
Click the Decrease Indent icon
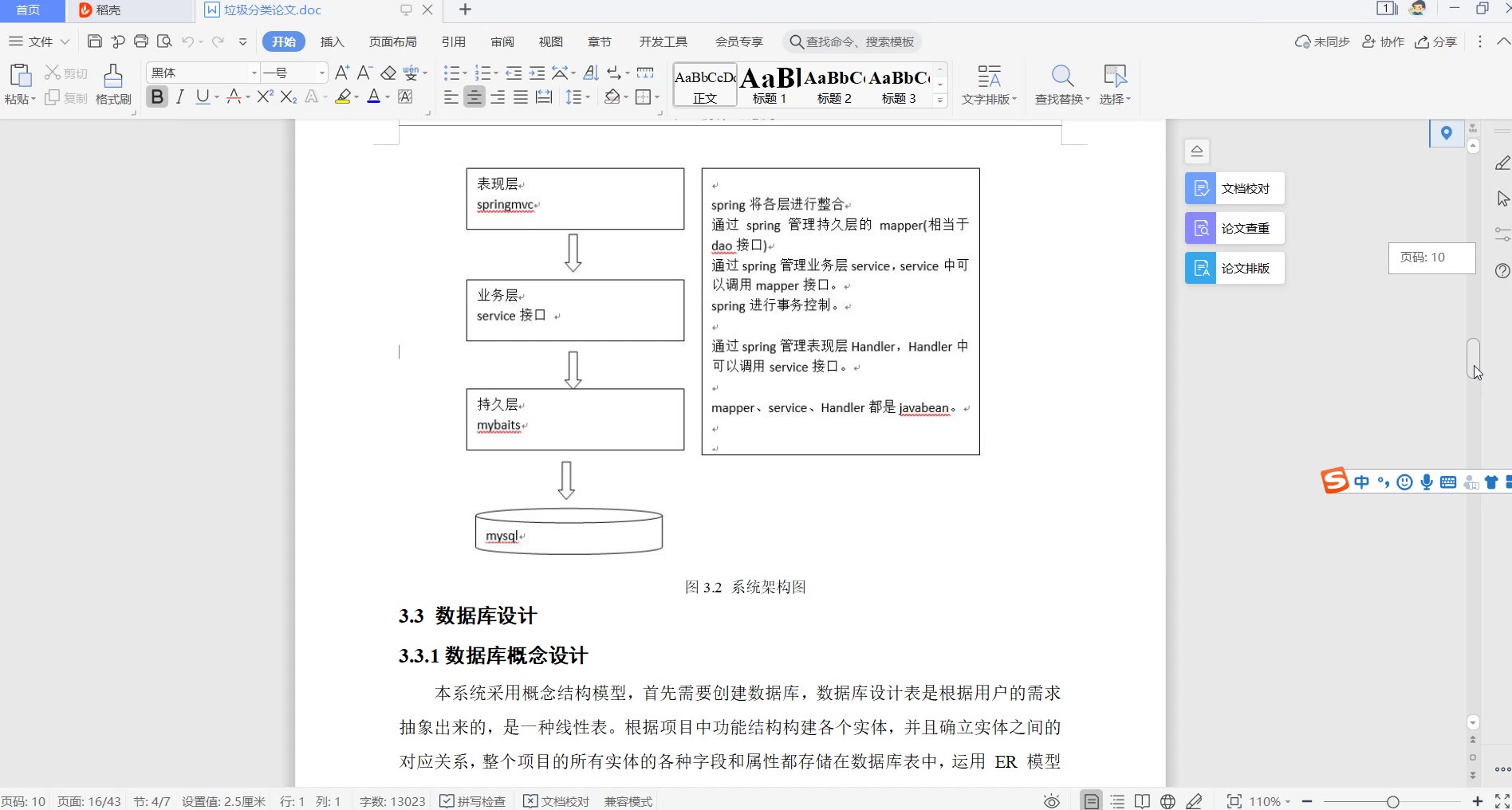pyautogui.click(x=514, y=73)
